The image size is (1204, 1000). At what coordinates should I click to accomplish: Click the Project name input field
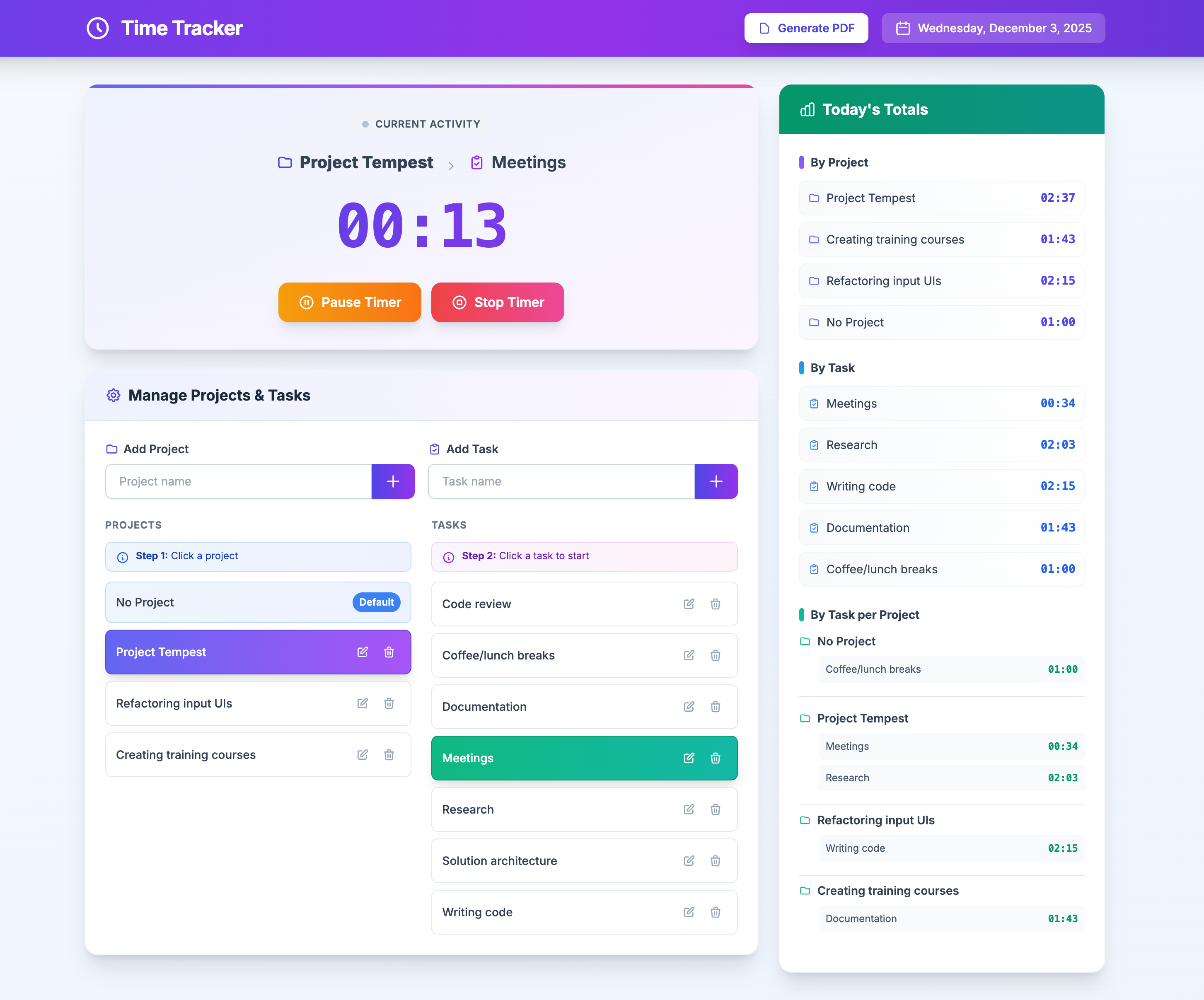tap(237, 481)
